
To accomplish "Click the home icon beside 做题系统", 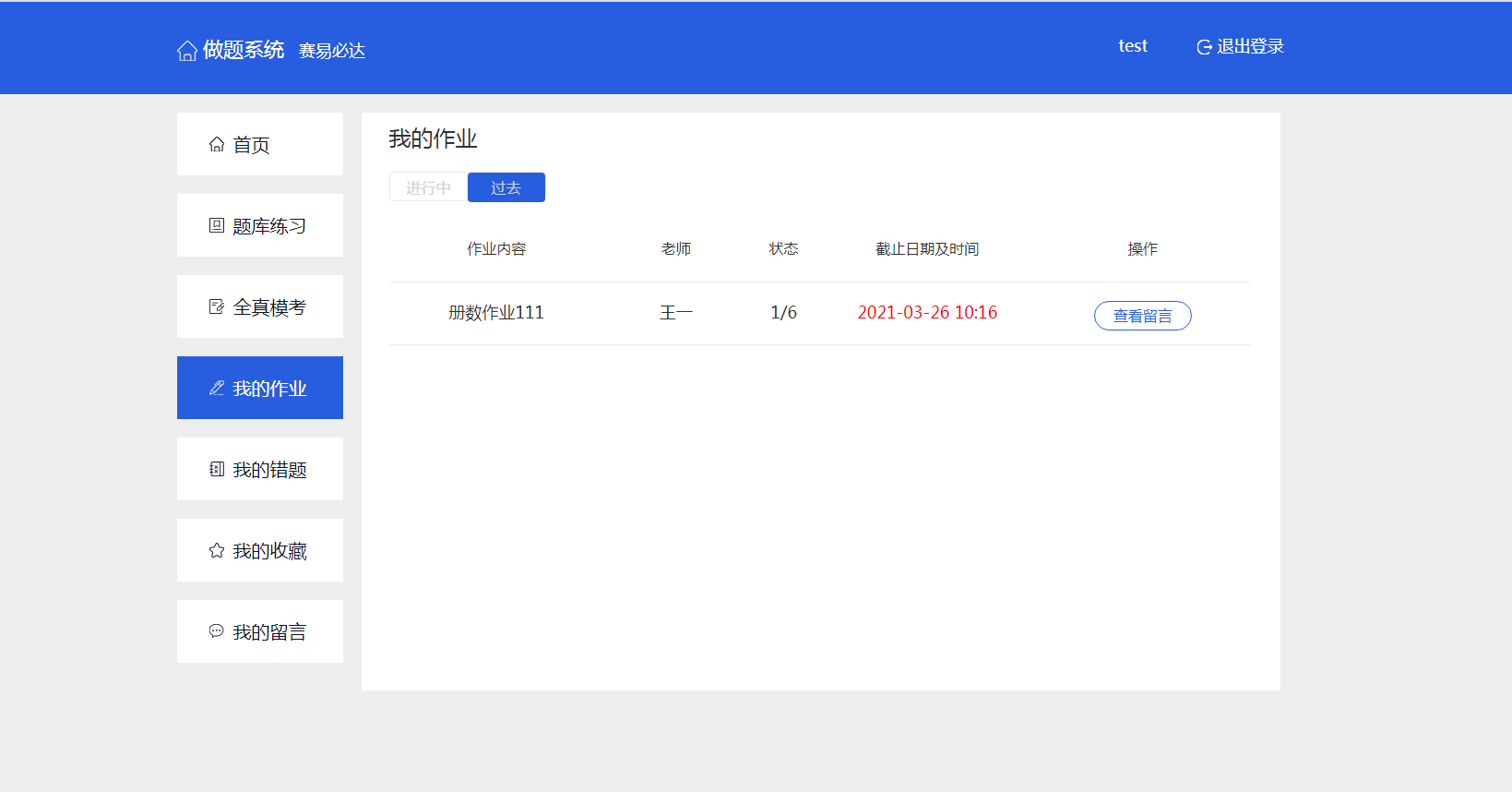I will tap(187, 51).
